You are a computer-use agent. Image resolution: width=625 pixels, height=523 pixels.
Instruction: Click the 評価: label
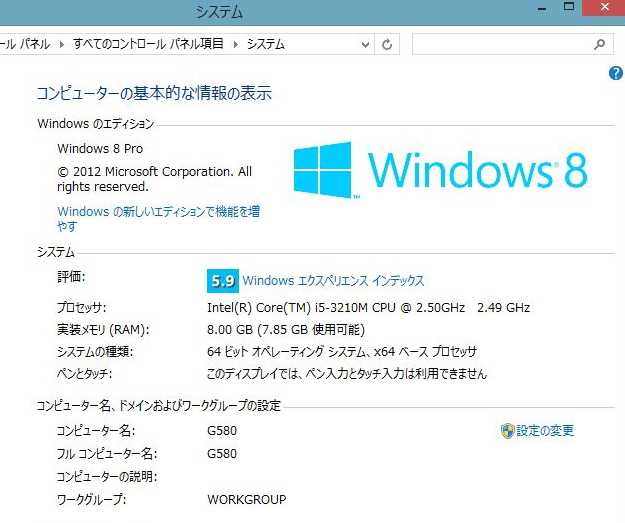point(71,277)
